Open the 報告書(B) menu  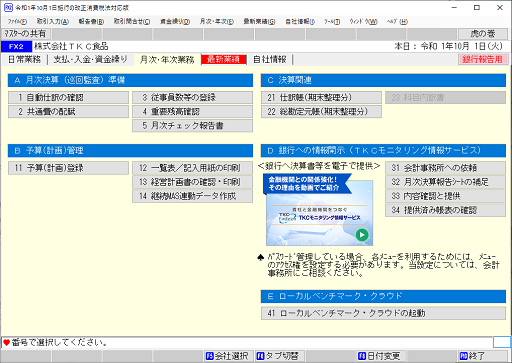tap(91, 22)
